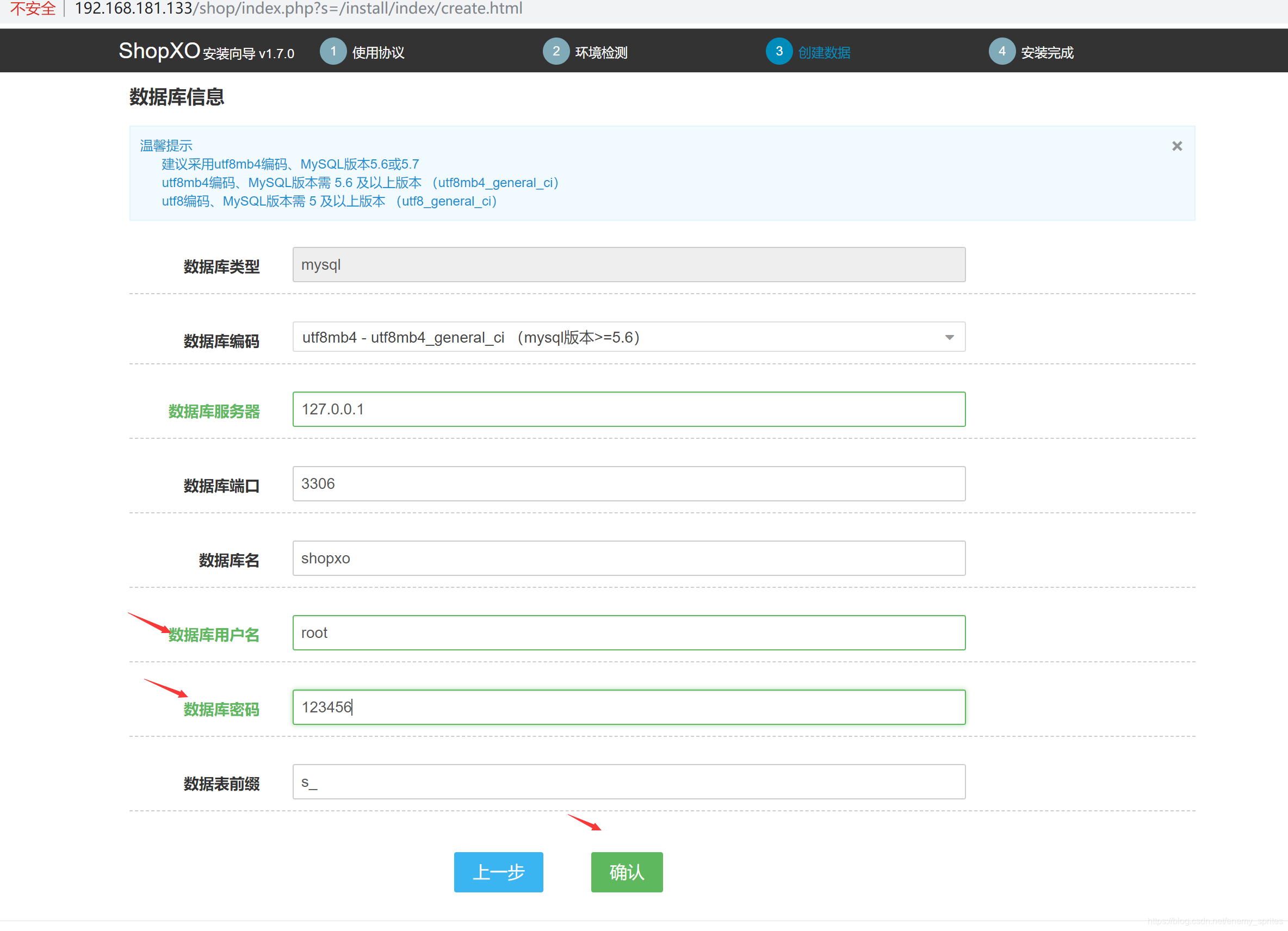Click step 1 circle icon for 使用协议
This screenshot has height=931, width=1288.
[x=333, y=51]
